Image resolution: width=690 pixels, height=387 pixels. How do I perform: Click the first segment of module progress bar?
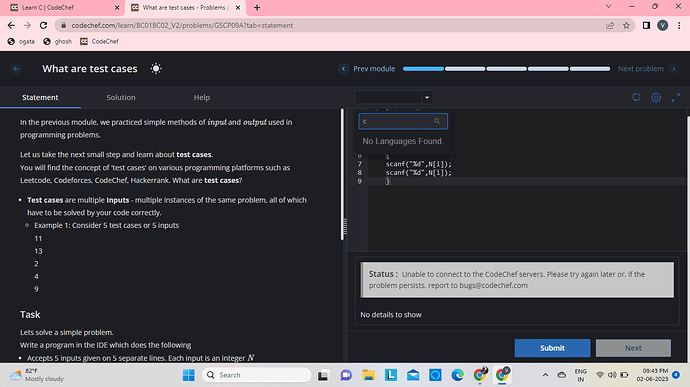pyautogui.click(x=423, y=69)
